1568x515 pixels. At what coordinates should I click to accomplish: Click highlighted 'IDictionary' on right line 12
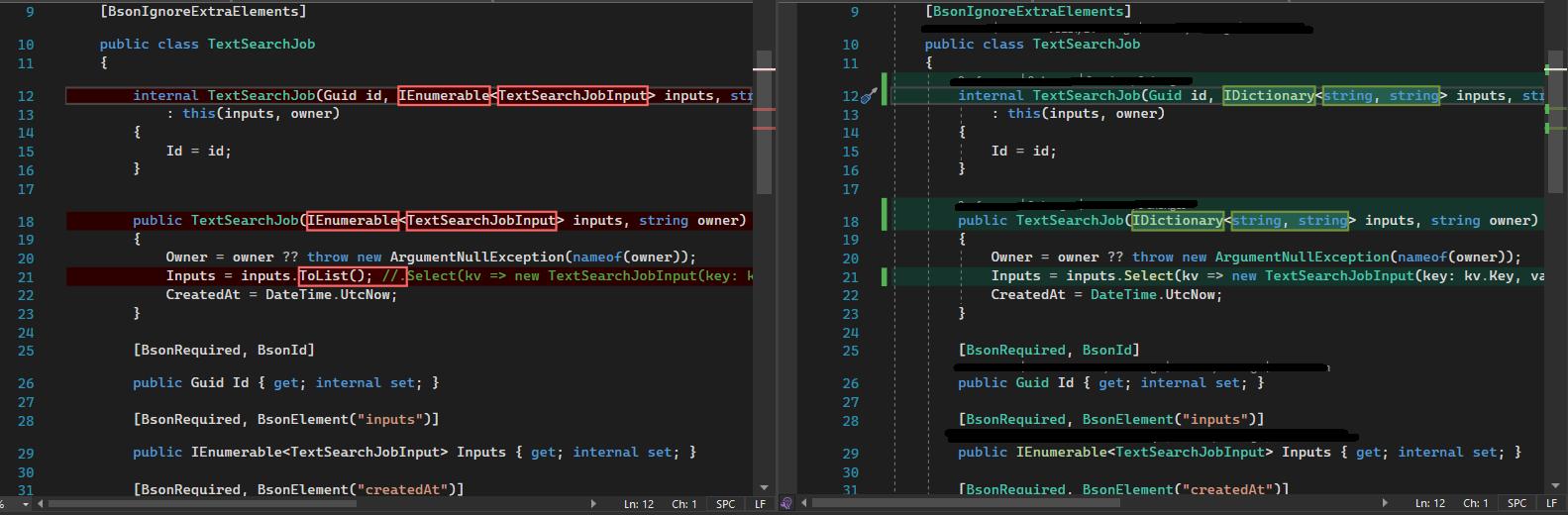(1269, 96)
